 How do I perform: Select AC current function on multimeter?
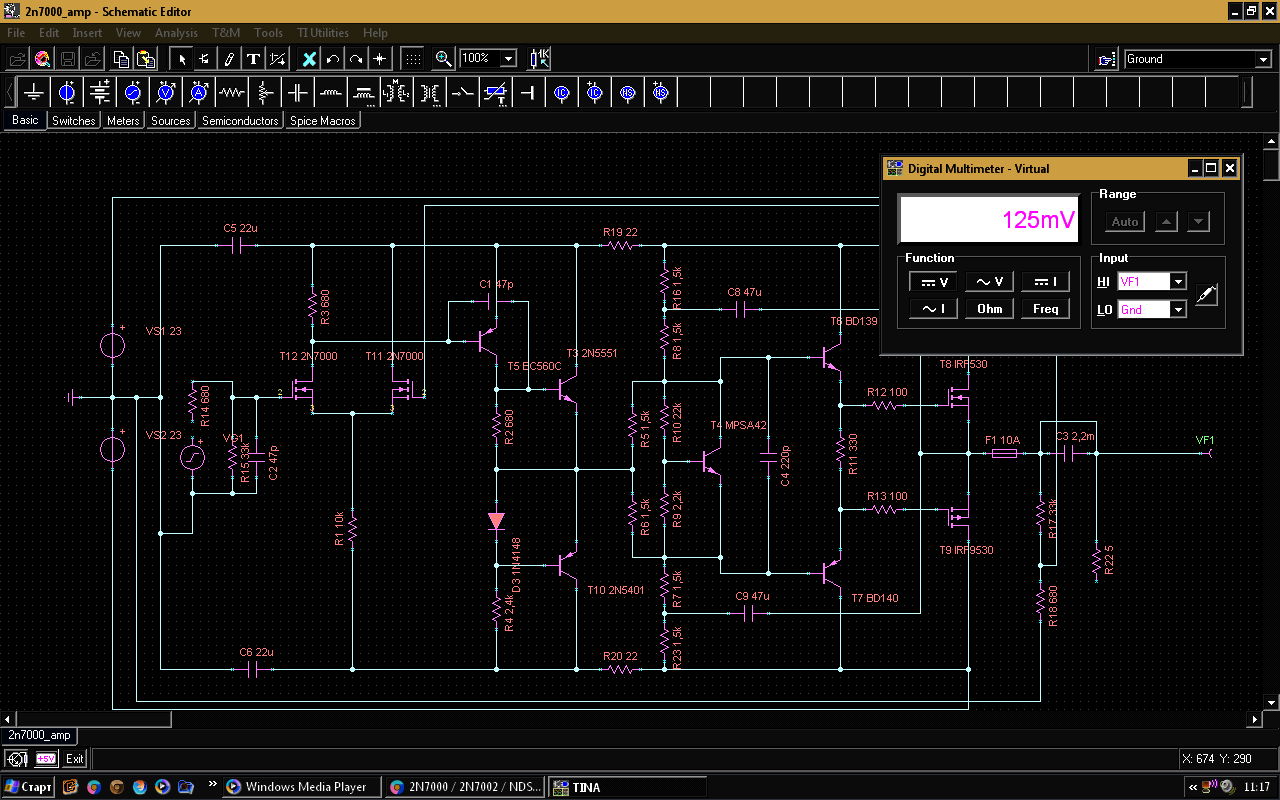[x=933, y=309]
